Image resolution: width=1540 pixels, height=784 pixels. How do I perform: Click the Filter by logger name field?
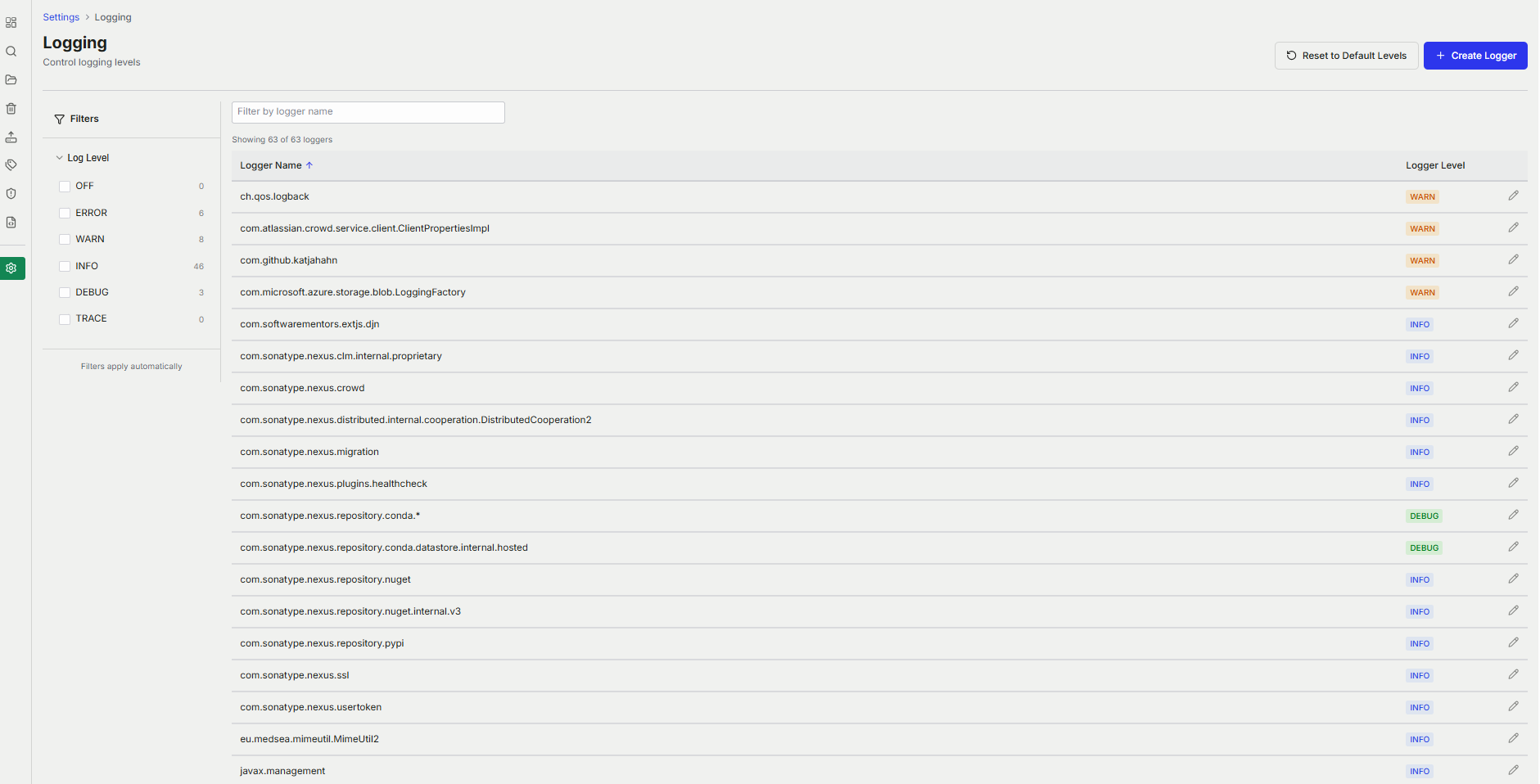368,112
